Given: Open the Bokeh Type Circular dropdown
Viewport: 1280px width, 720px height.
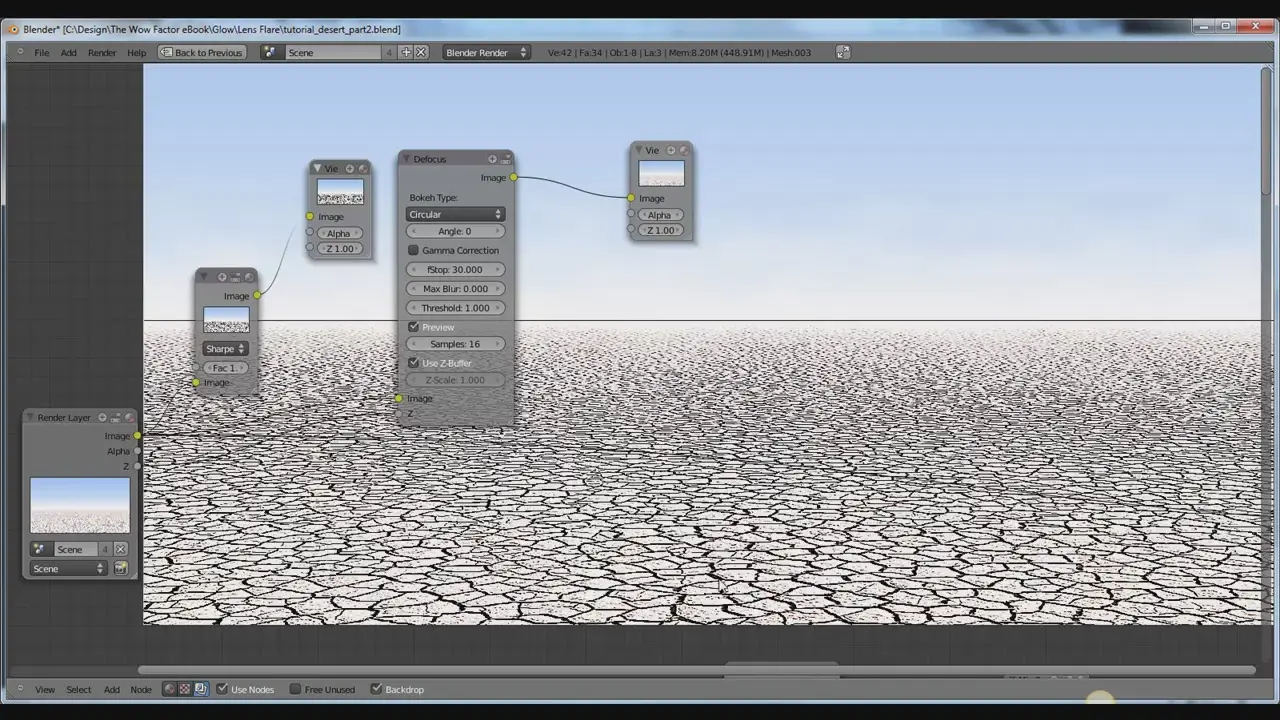Looking at the screenshot, I should click(x=455, y=214).
